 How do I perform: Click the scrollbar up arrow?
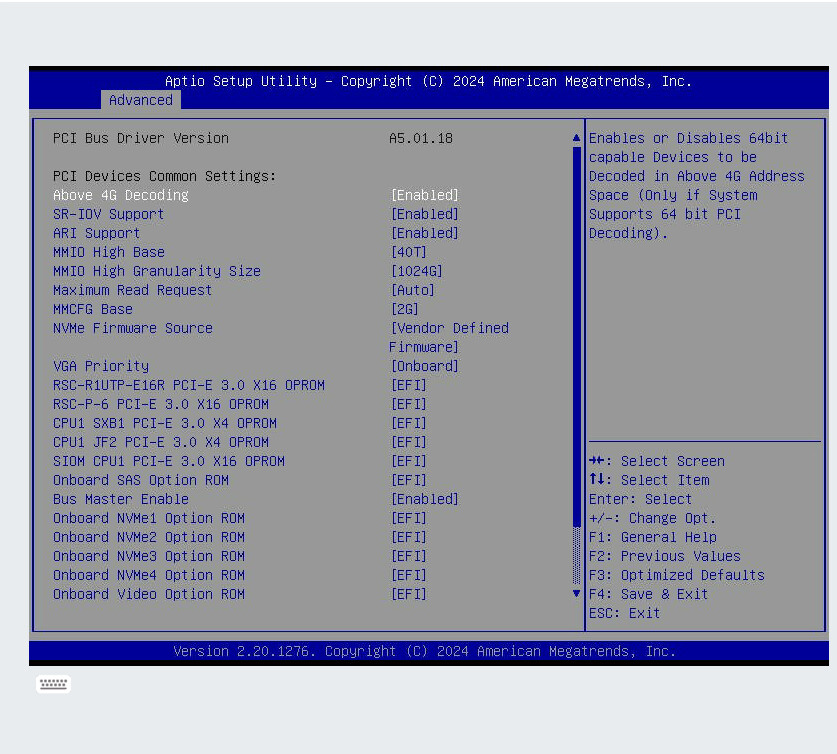pyautogui.click(x=576, y=137)
